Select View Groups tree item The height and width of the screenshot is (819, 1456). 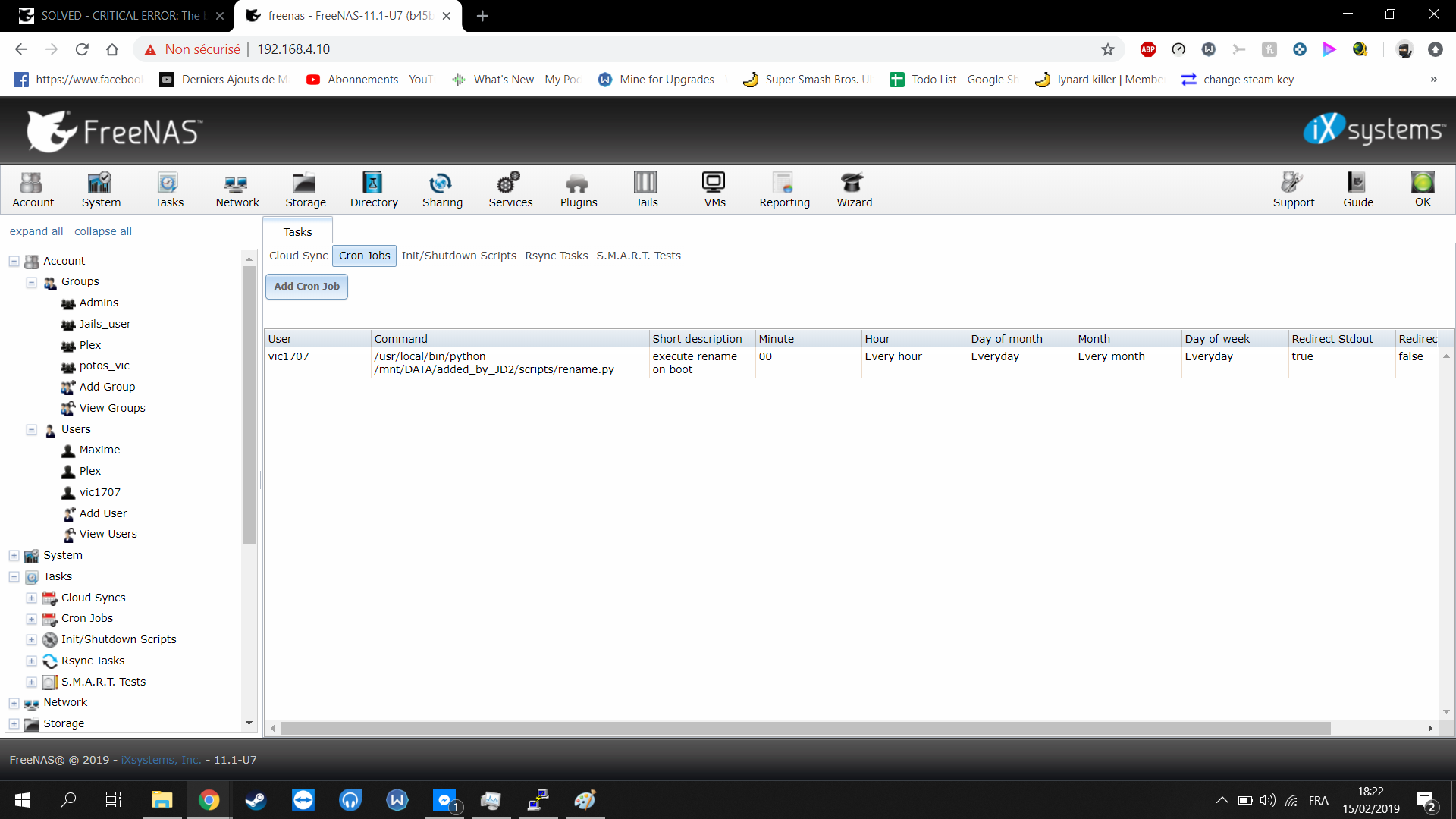pyautogui.click(x=112, y=408)
